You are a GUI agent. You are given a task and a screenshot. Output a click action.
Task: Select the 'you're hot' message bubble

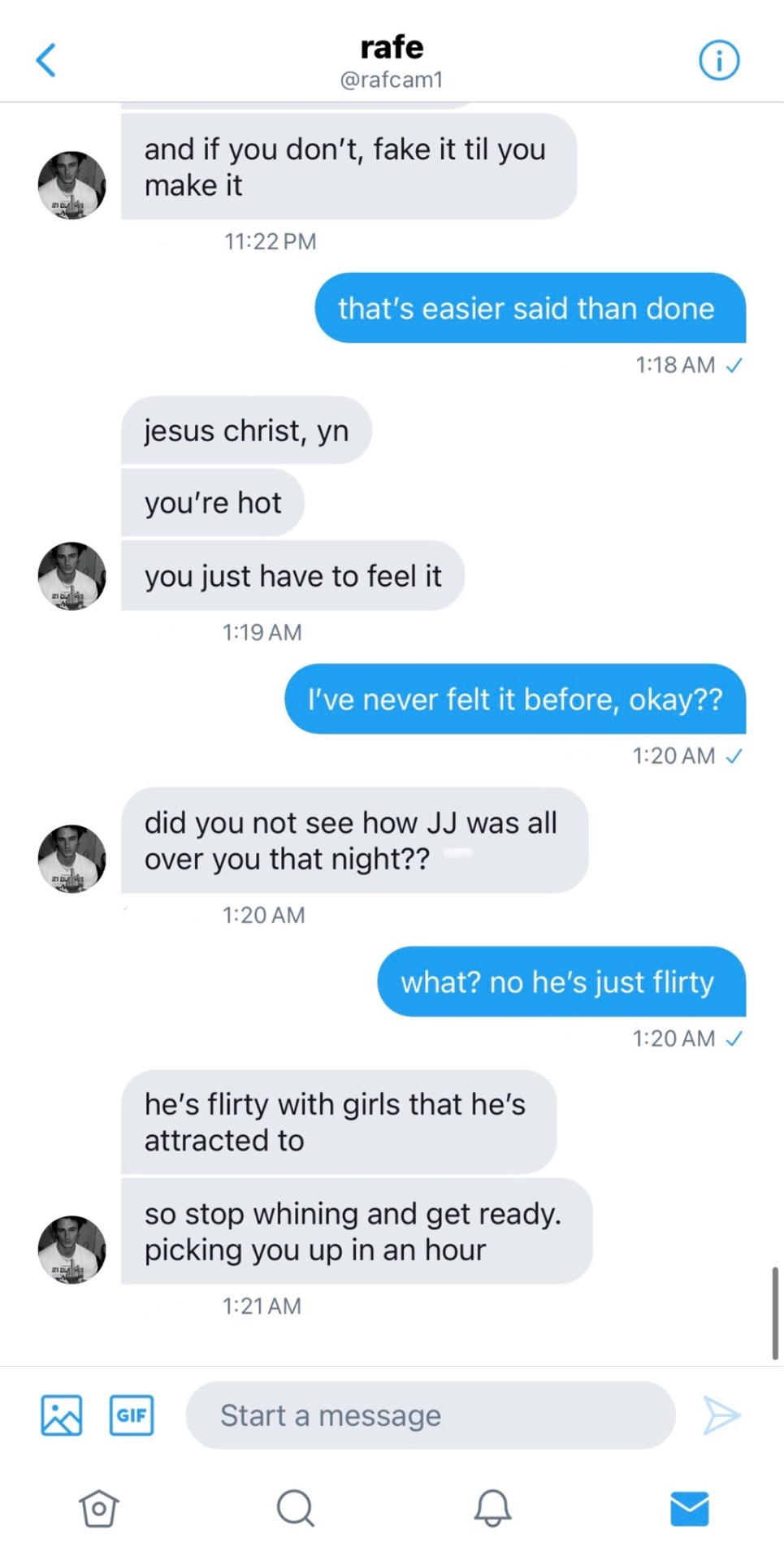213,503
